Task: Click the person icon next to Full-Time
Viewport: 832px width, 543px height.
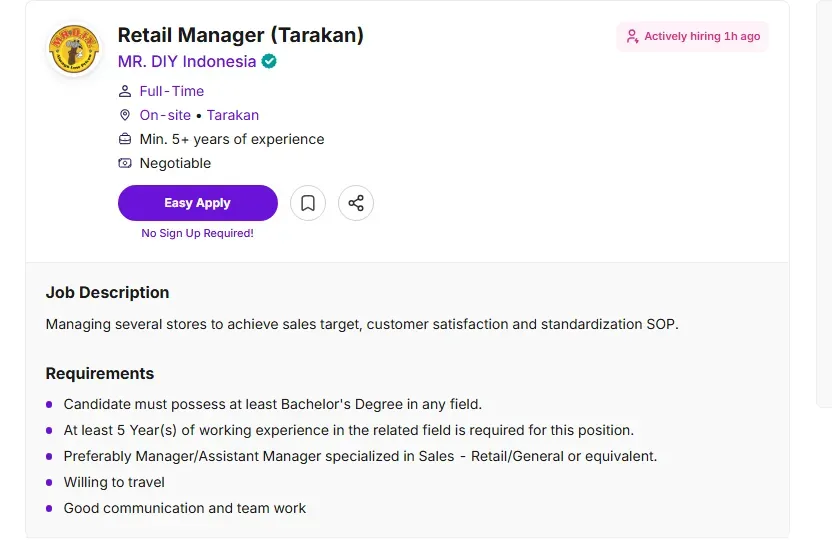Action: pyautogui.click(x=125, y=91)
